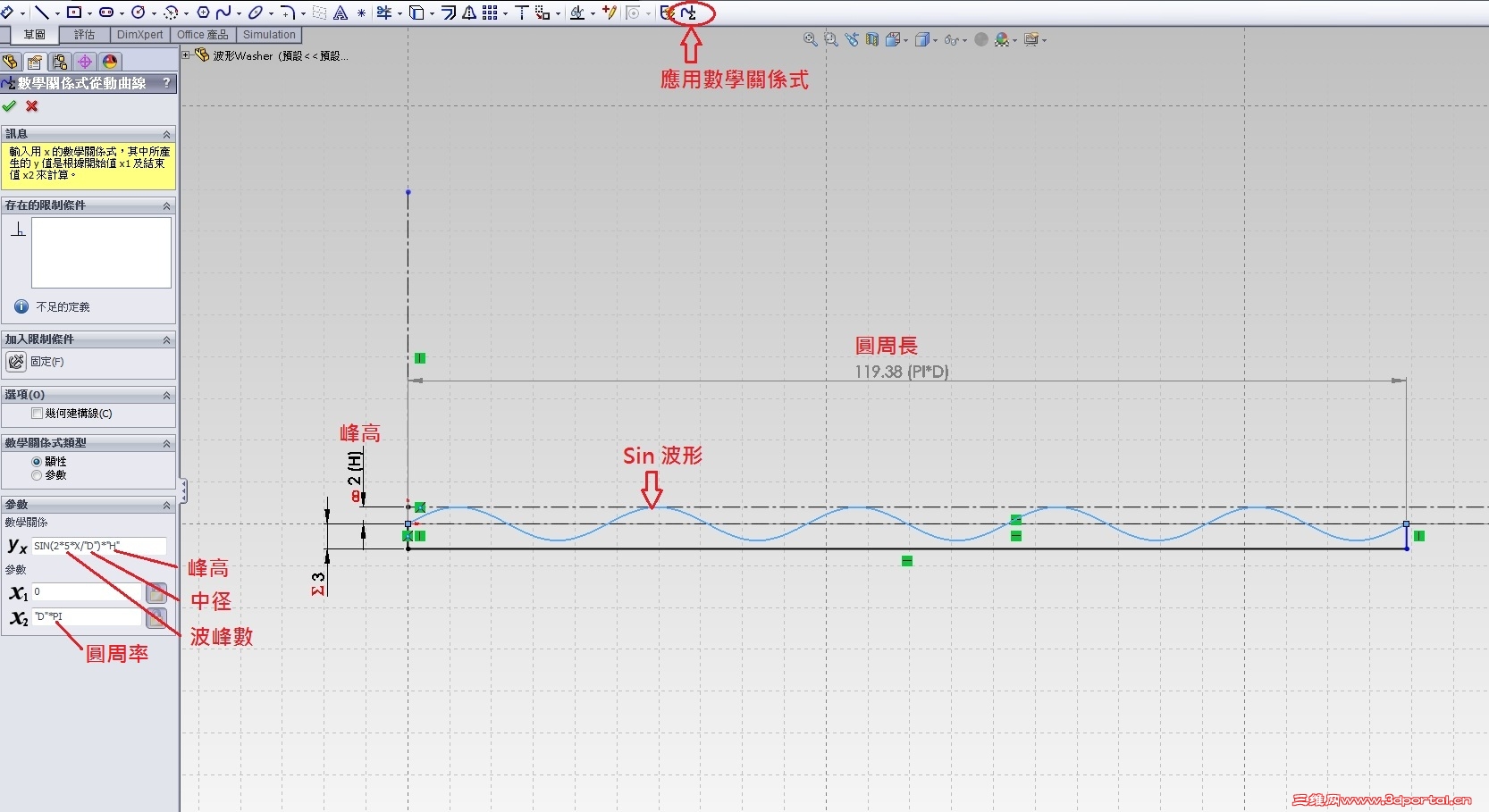
Task: Click the 119.38 (PI*D) dimension text
Action: point(901,372)
